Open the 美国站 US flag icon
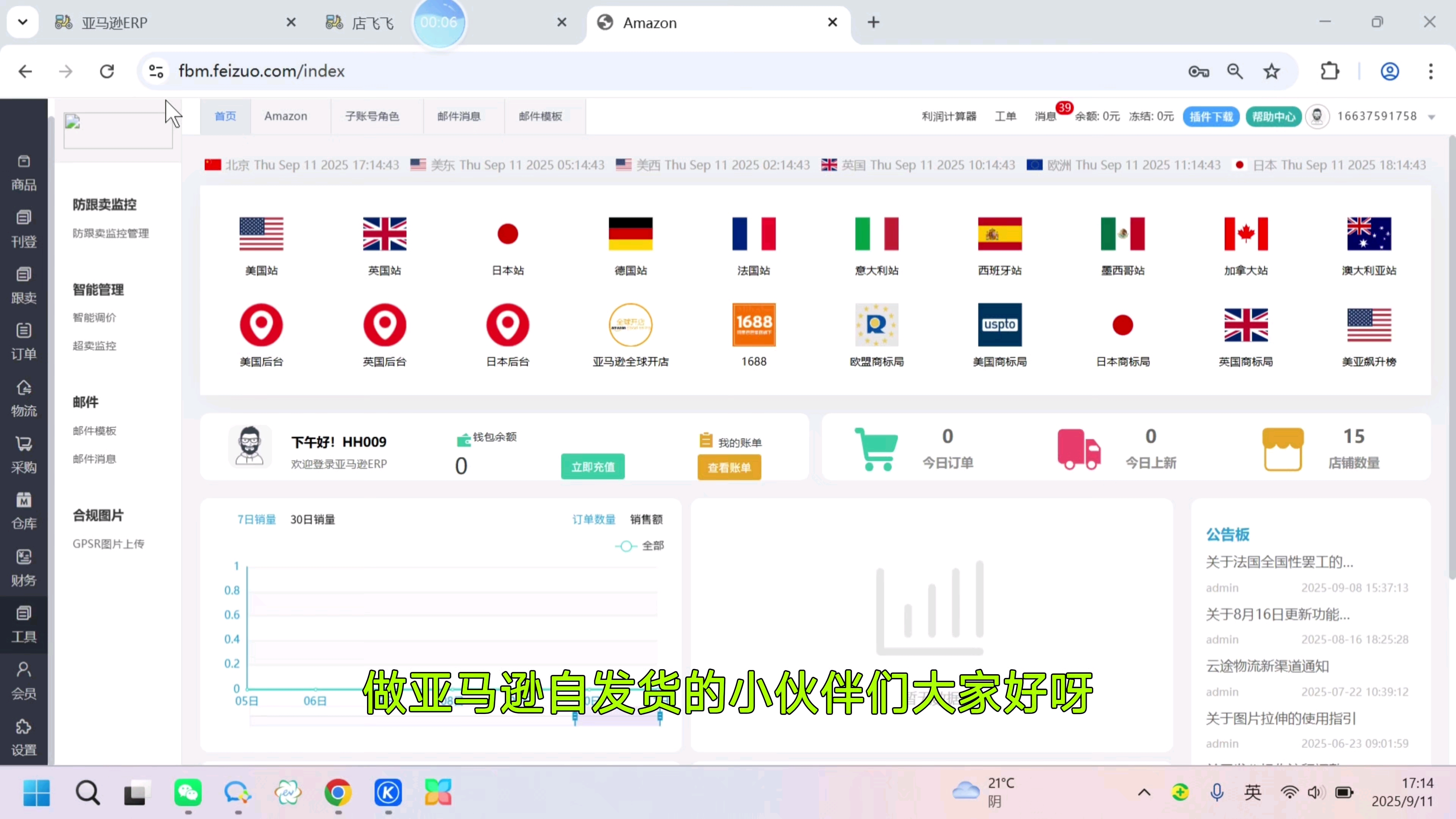The image size is (1456, 819). pyautogui.click(x=261, y=234)
